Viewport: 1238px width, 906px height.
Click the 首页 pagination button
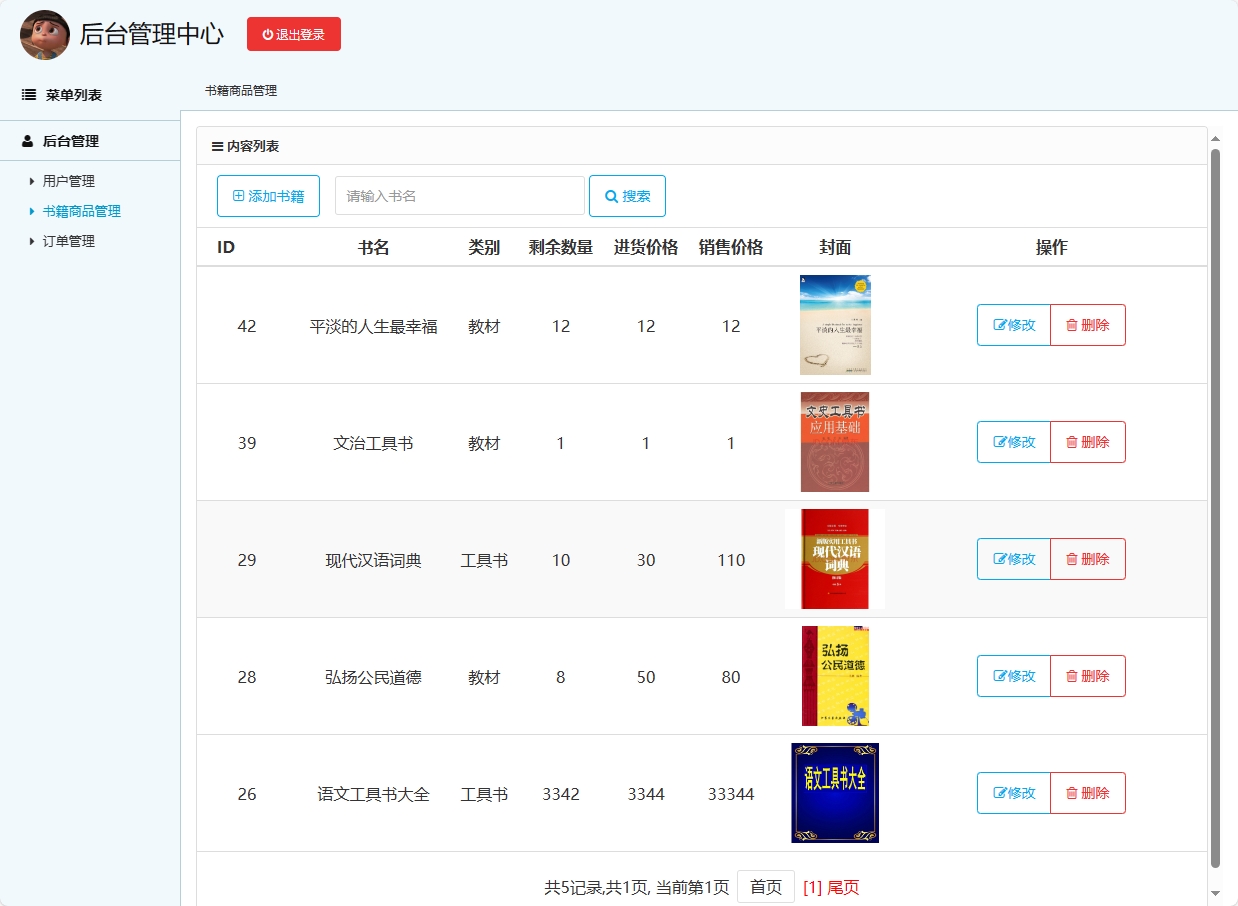pyautogui.click(x=765, y=886)
